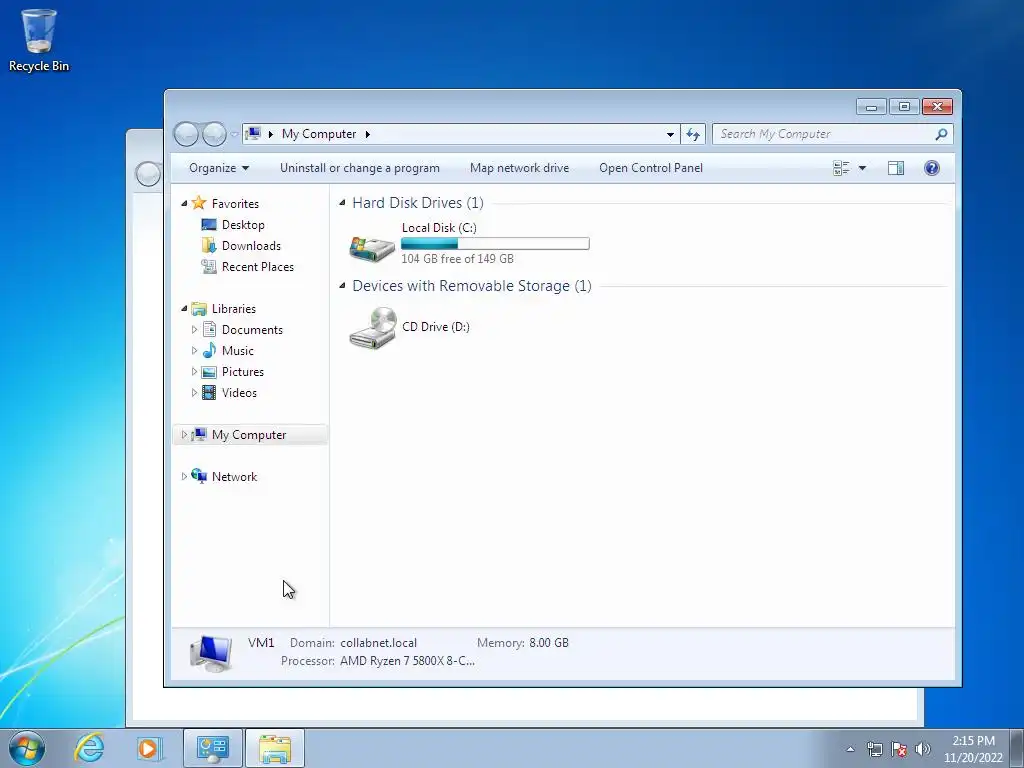
Task: Select My Computer in the navigation pane
Action: point(249,434)
